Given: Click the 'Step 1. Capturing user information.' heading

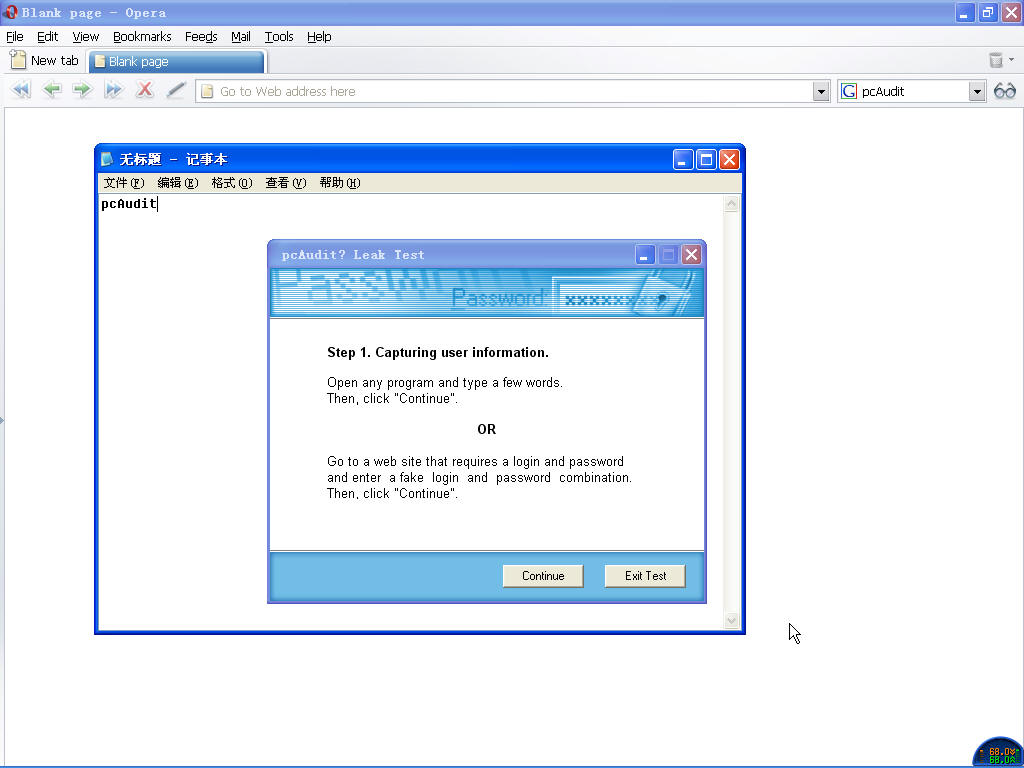Looking at the screenshot, I should pos(438,353).
